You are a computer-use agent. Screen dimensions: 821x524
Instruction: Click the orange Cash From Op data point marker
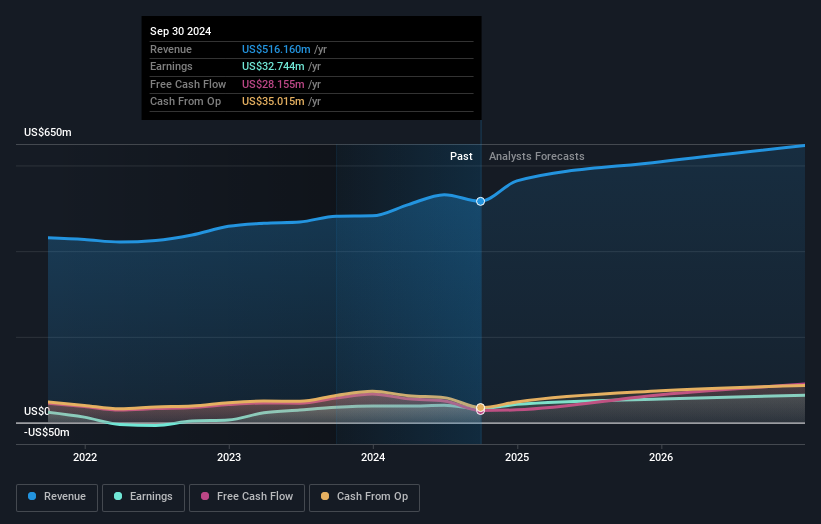[x=481, y=407]
